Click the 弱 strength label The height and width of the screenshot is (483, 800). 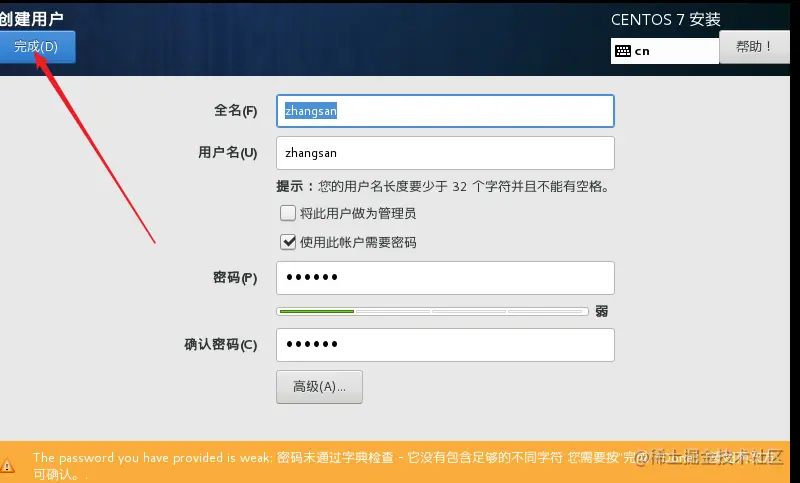point(602,311)
